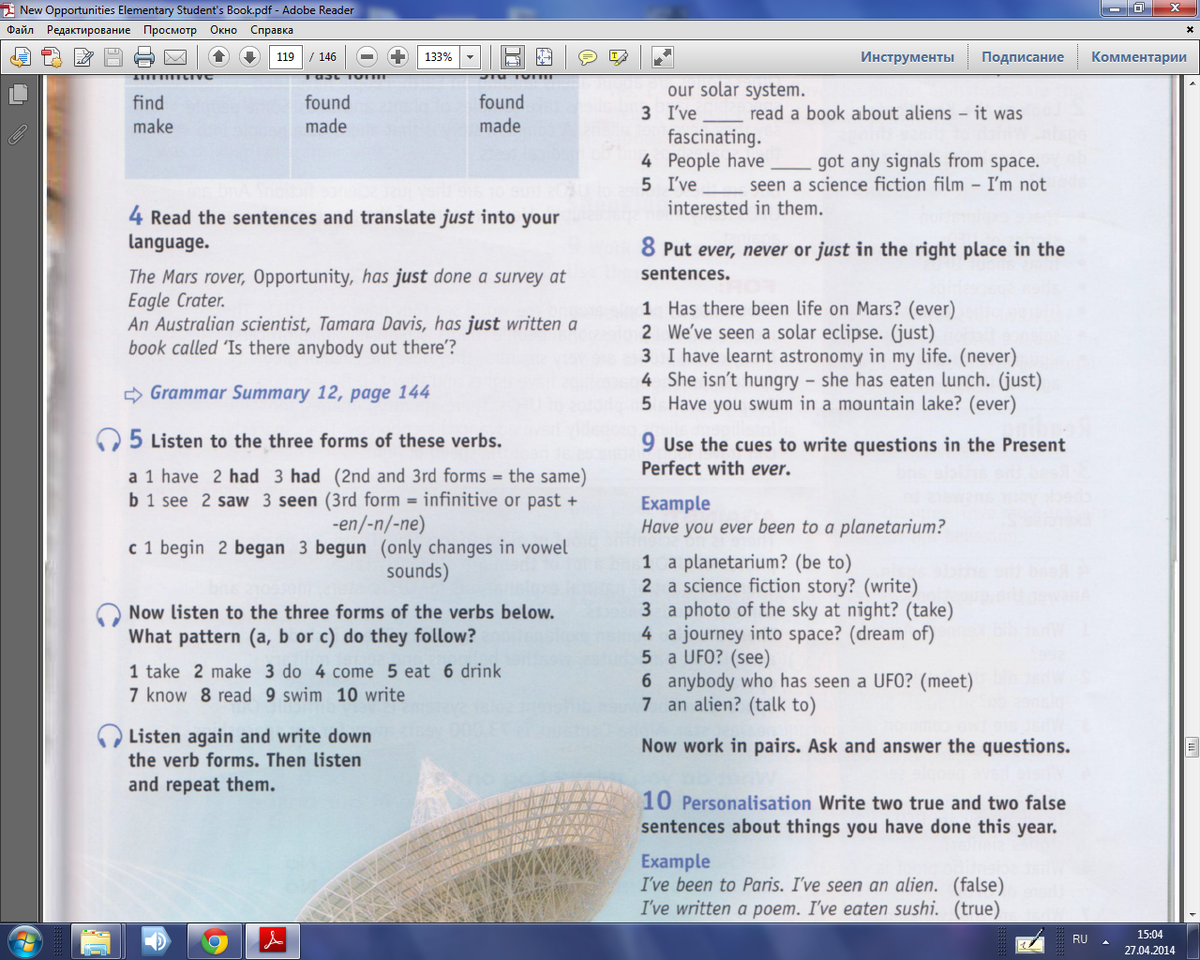The height and width of the screenshot is (960, 1200).
Task: Click the 'Grammar Summary 12, page 144' text
Action: pyautogui.click(x=290, y=392)
